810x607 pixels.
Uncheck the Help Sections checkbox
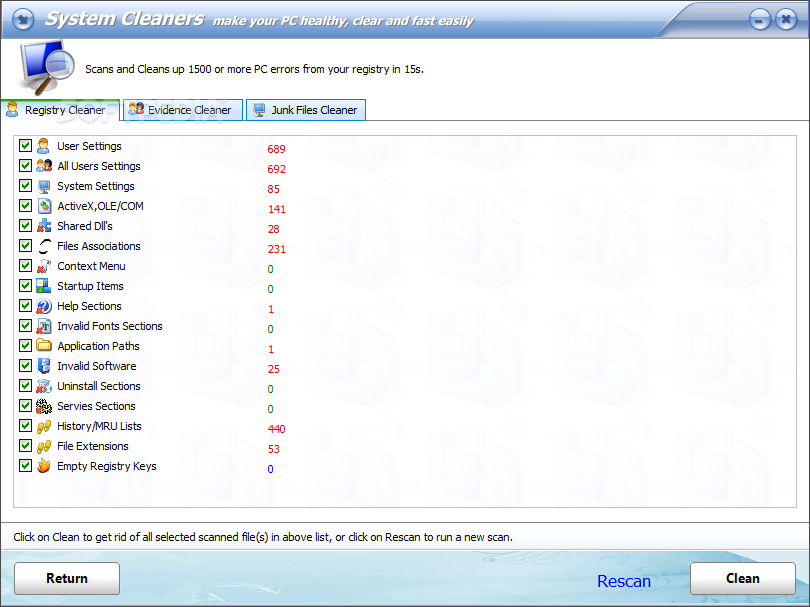point(25,305)
